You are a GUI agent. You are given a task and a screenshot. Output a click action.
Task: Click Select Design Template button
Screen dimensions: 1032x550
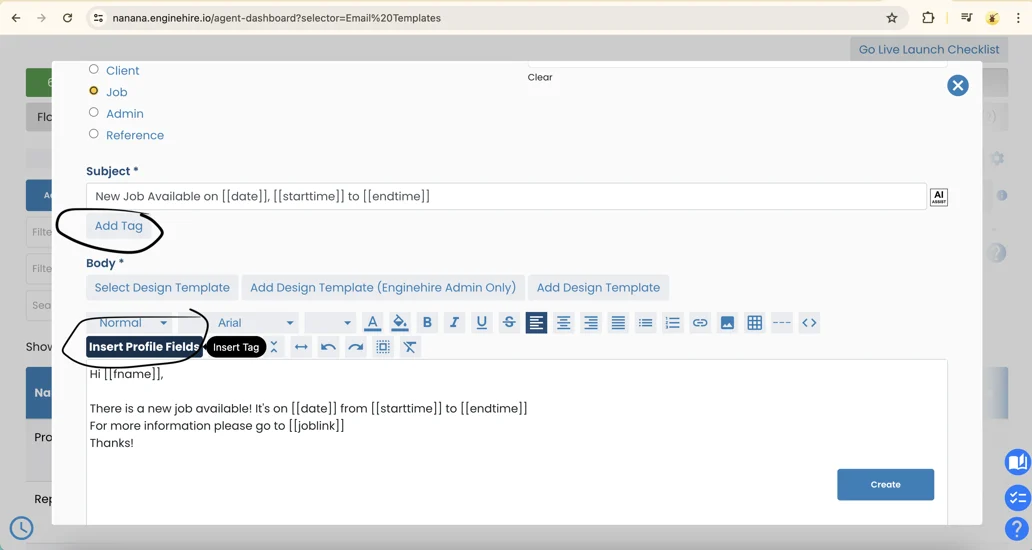coord(162,288)
